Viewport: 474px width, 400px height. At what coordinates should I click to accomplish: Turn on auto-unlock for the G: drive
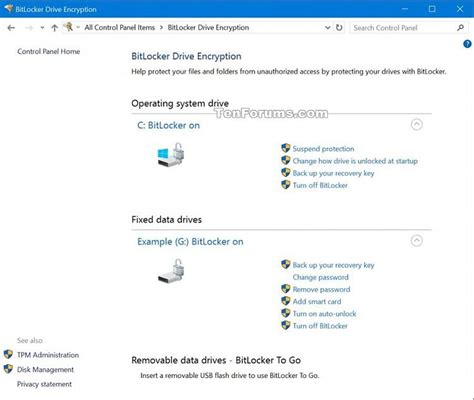pos(324,314)
